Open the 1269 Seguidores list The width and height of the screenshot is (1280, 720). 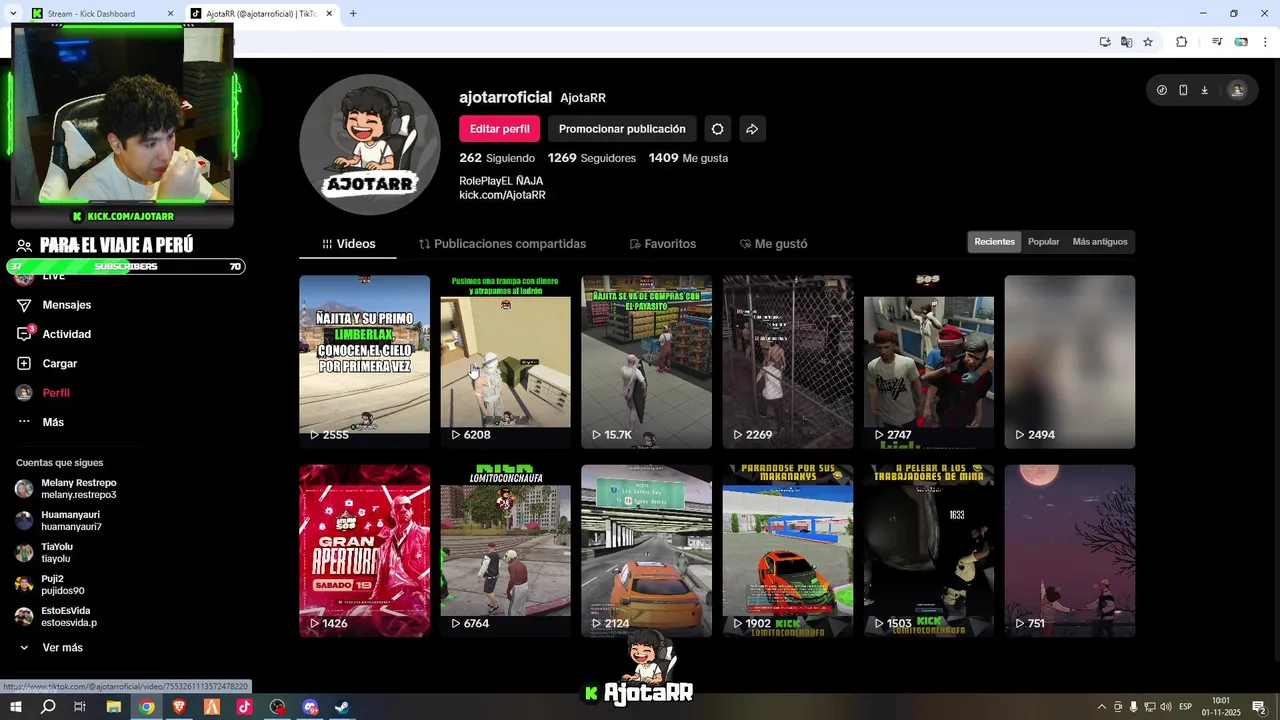(x=592, y=158)
